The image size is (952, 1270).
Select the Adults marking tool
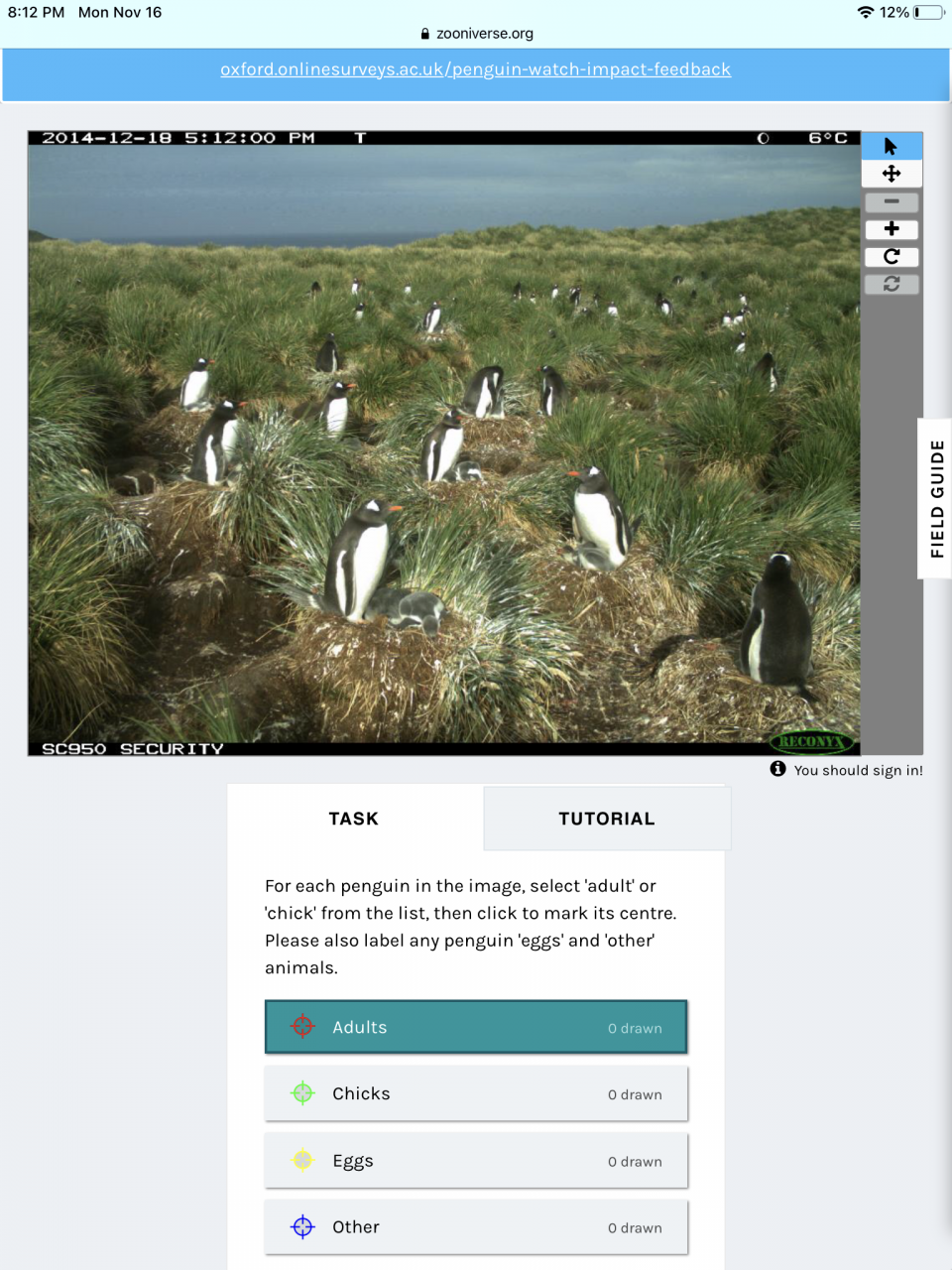pyautogui.click(x=476, y=1027)
